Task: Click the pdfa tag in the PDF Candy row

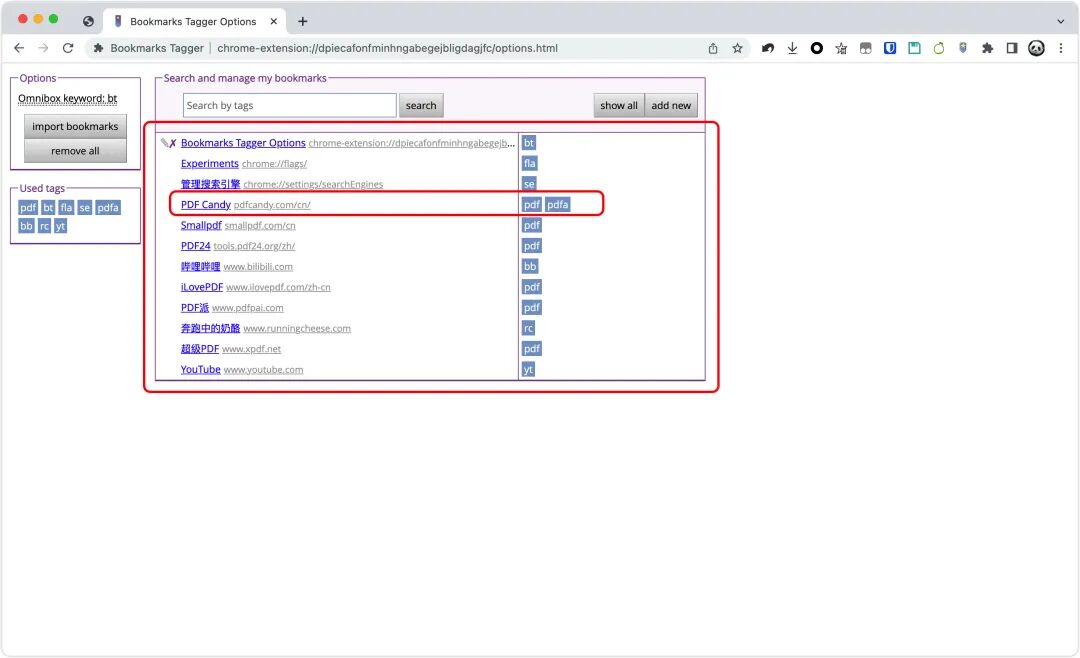Action: (x=558, y=205)
